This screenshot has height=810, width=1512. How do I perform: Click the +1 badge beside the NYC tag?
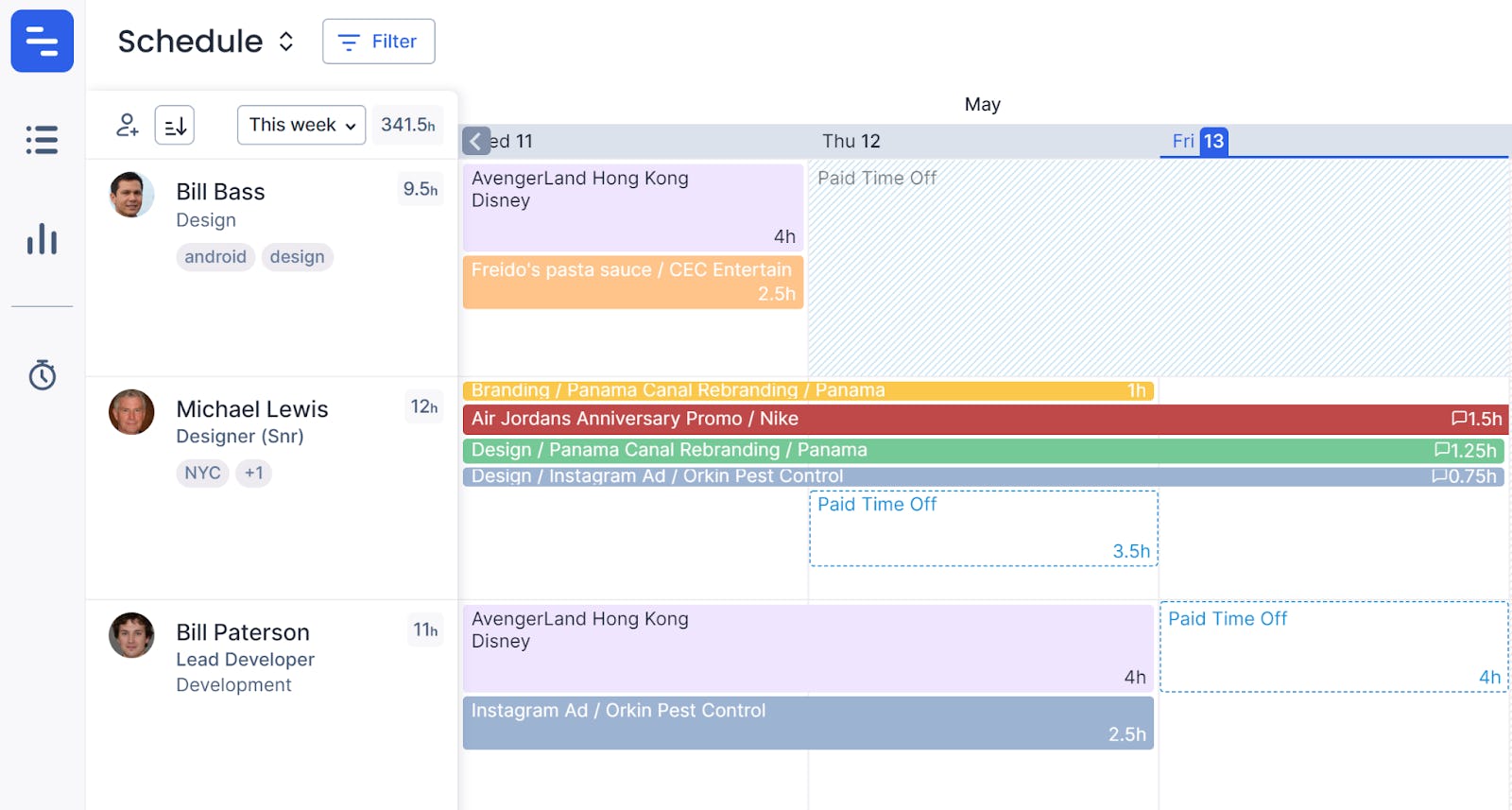(253, 473)
